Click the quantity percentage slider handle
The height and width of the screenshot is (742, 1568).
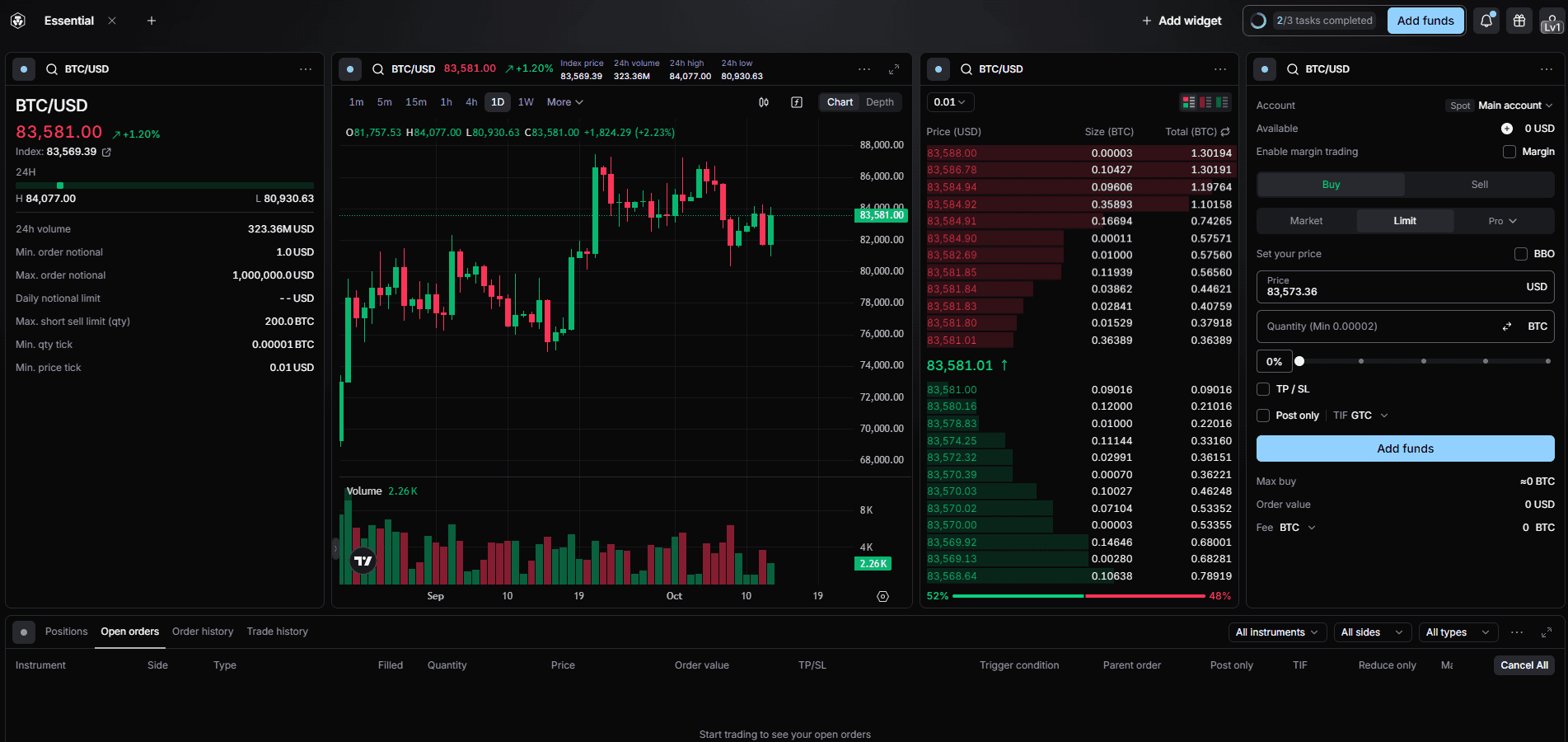[1299, 361]
